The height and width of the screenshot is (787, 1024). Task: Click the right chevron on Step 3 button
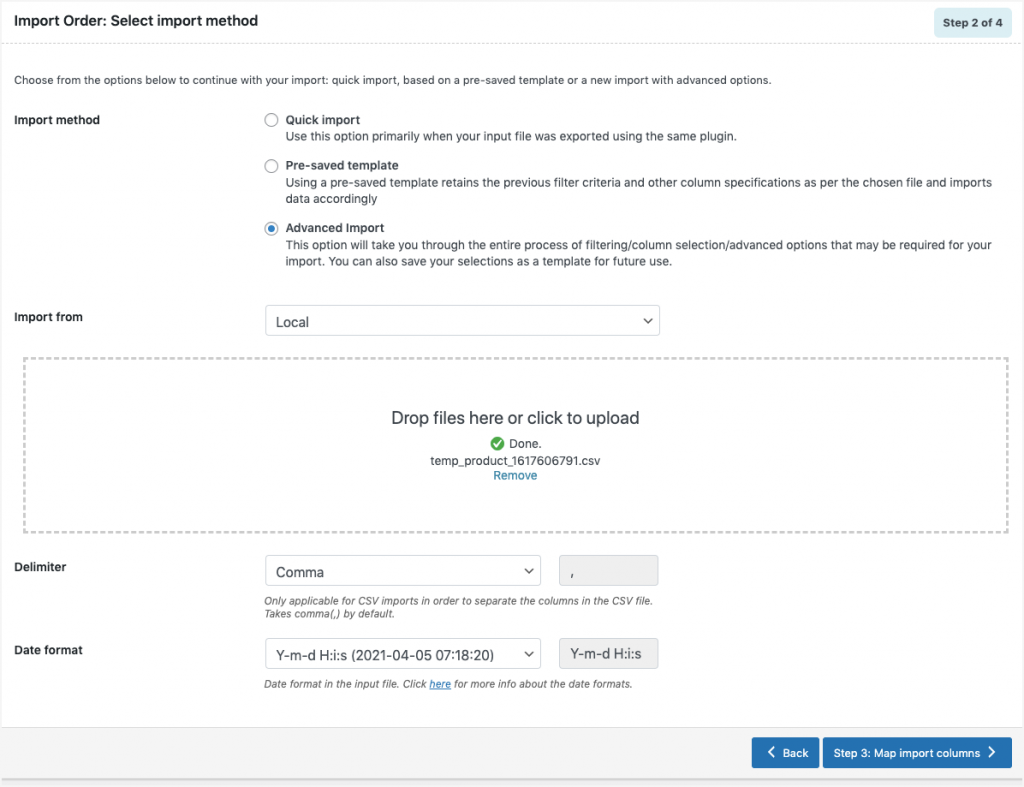(992, 753)
